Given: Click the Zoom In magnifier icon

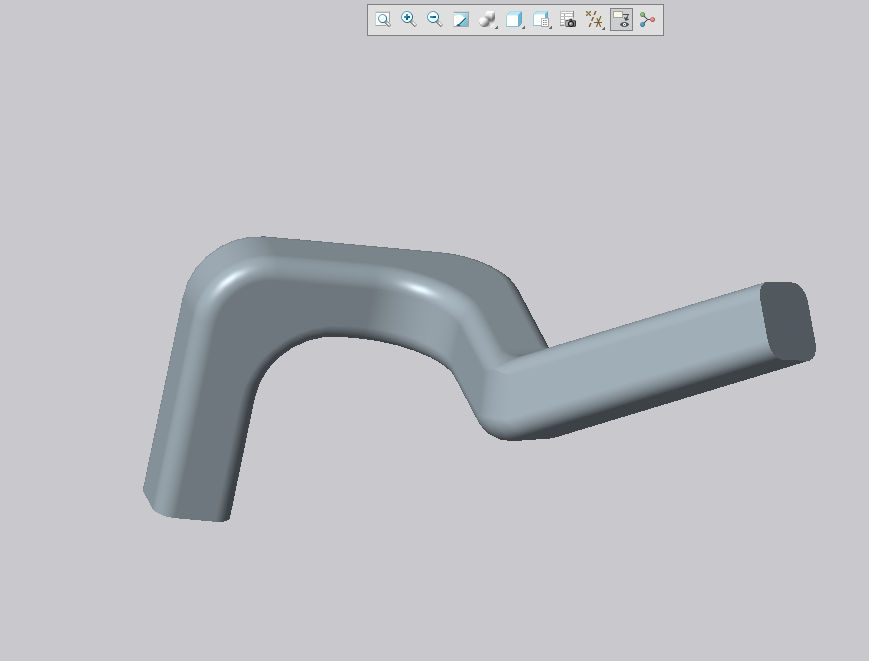Looking at the screenshot, I should [409, 20].
